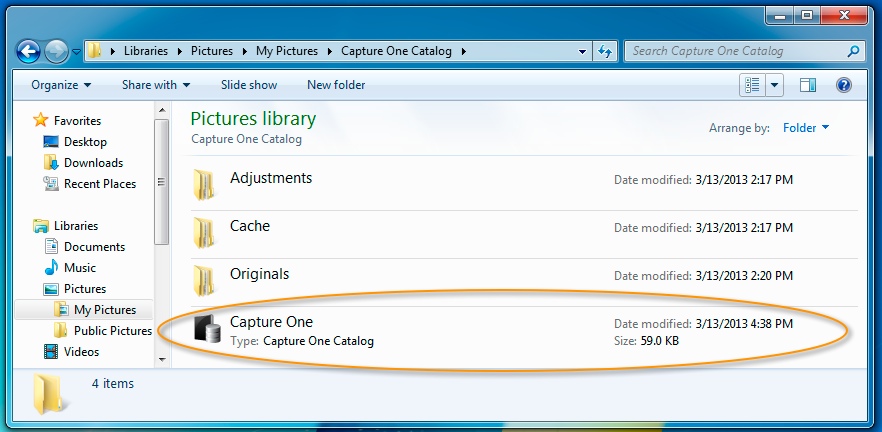Open the Arrange by Folder dropdown
The image size is (882, 432).
[x=806, y=128]
